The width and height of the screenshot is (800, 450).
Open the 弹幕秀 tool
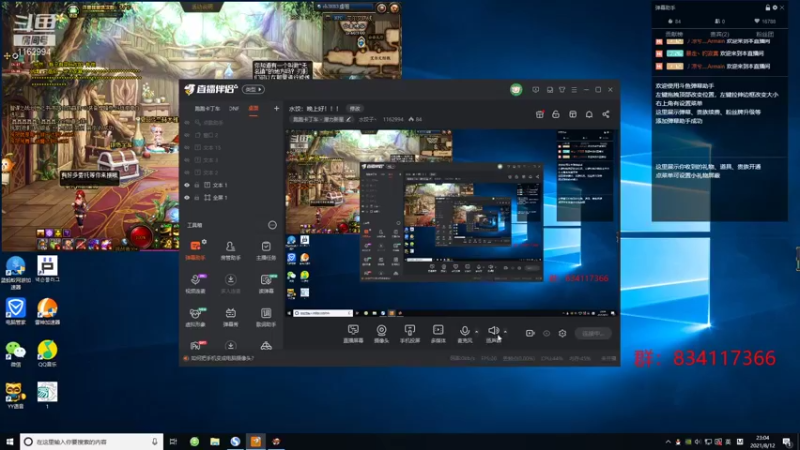[x=231, y=317]
